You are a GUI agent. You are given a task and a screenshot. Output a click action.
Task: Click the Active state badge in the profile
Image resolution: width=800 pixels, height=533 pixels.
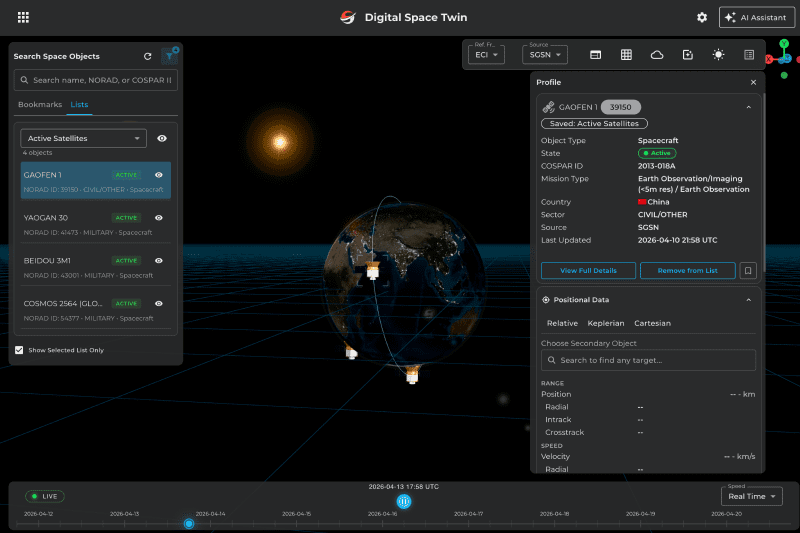coord(657,153)
